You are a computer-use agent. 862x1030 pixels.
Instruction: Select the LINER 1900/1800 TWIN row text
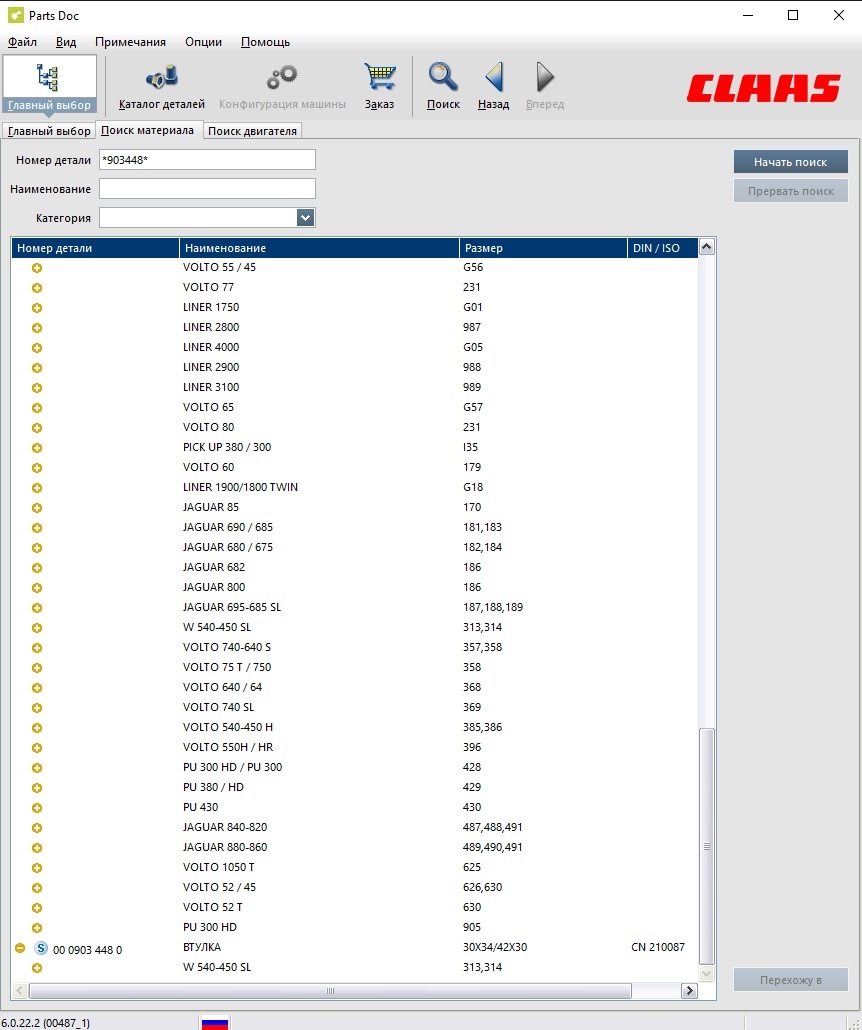240,487
